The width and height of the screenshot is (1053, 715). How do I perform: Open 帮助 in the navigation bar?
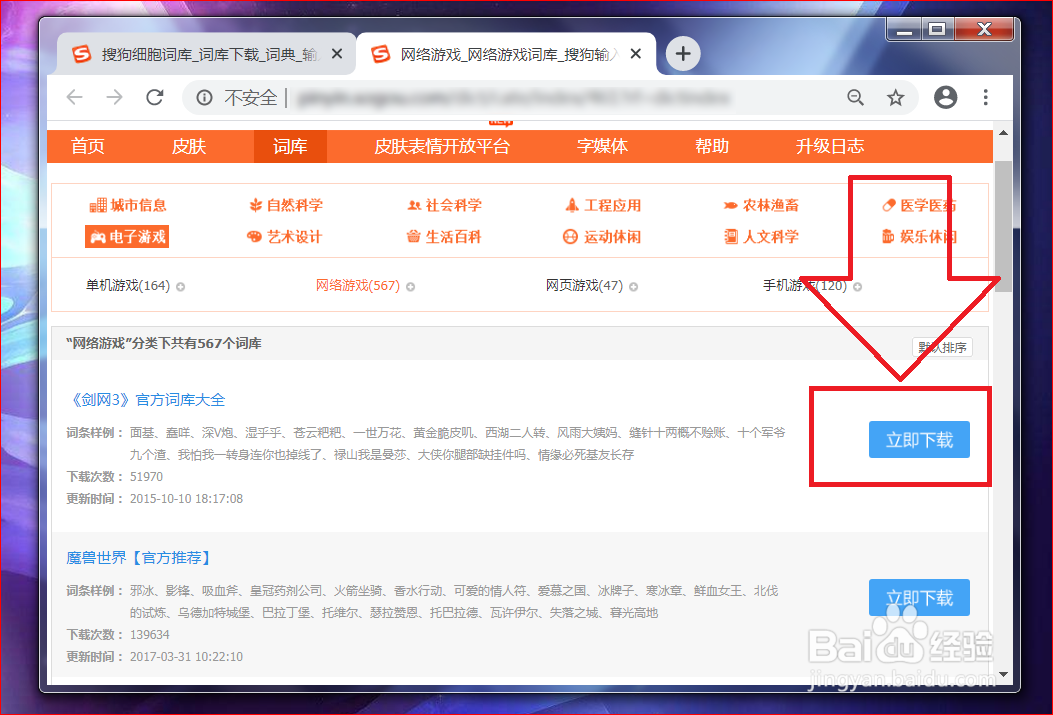(712, 146)
